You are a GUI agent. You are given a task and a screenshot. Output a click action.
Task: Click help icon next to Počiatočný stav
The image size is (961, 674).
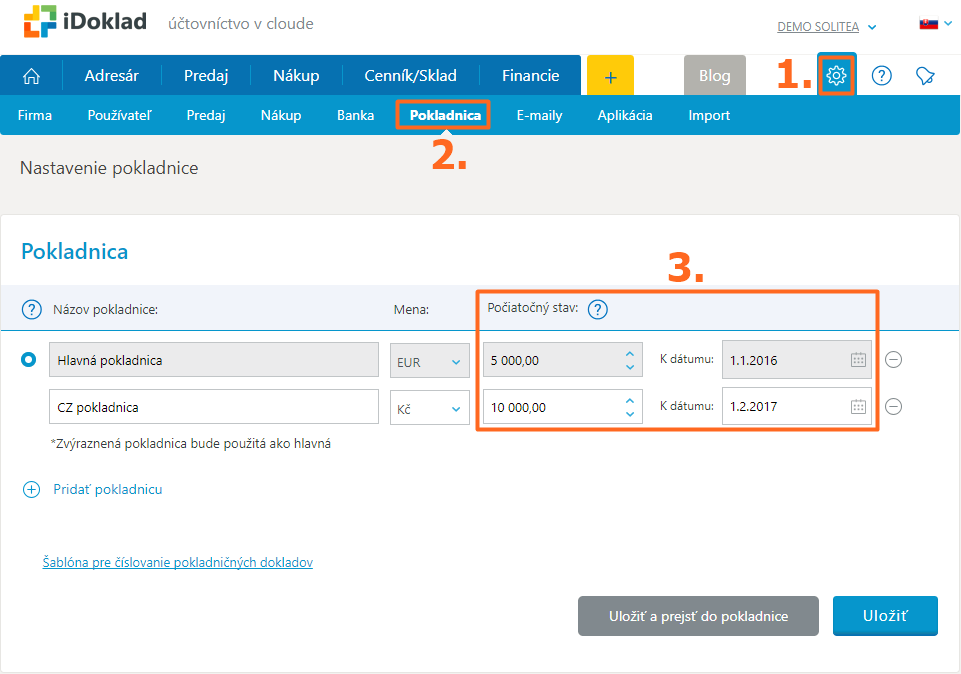click(598, 309)
